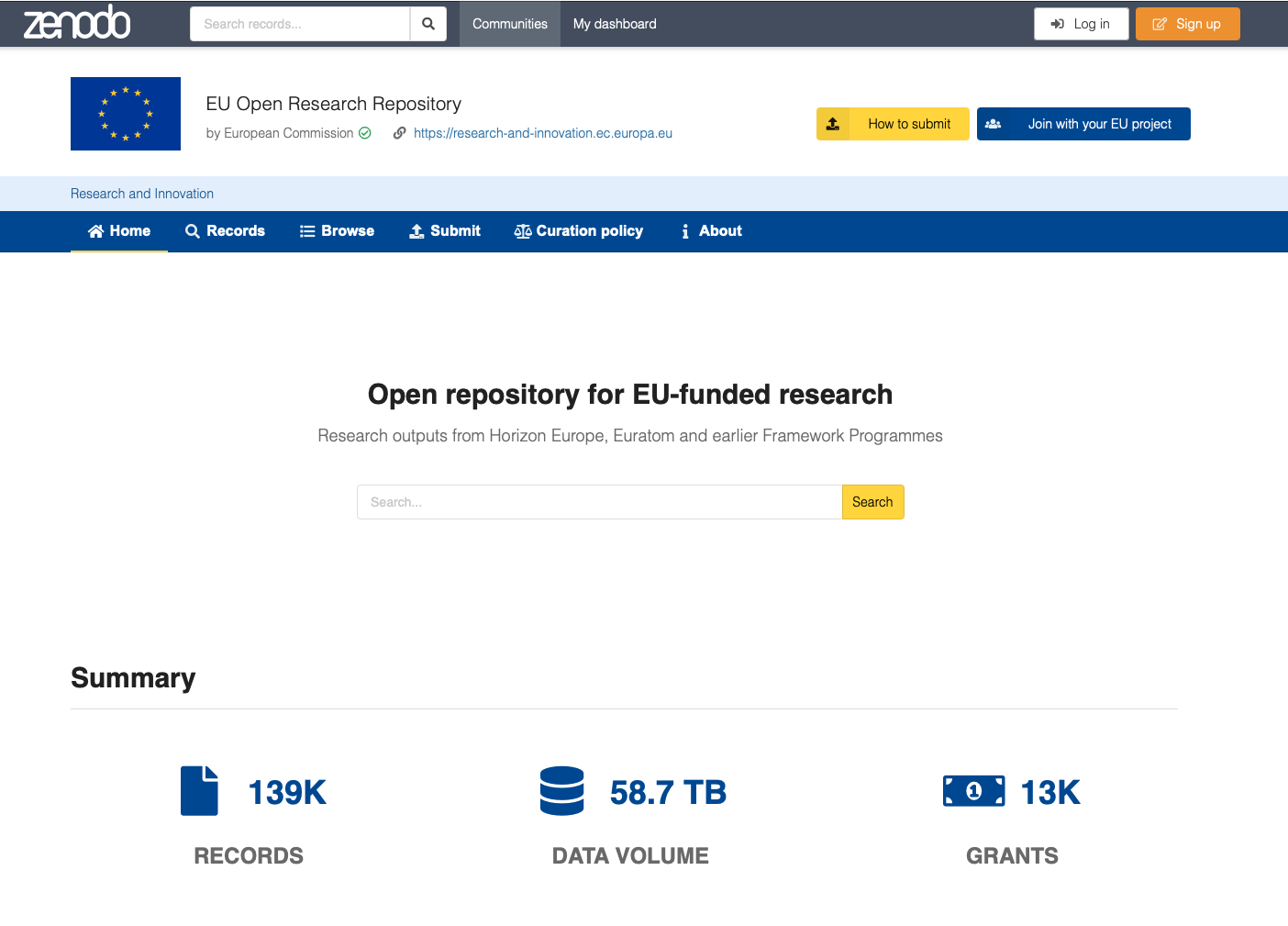
Task: Click the grants money bill icon
Action: pyautogui.click(x=973, y=791)
